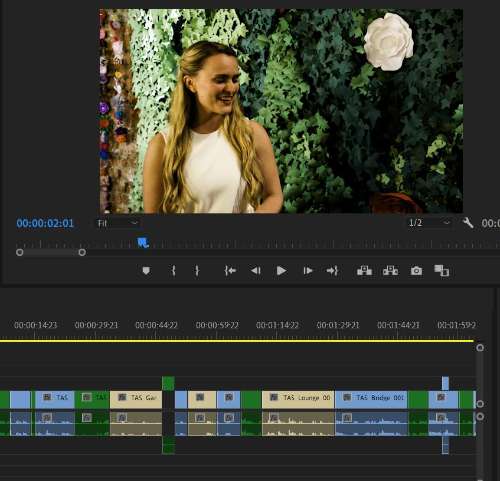Select the small green clip on upper video track
Image resolution: width=500 pixels, height=481 pixels.
click(168, 383)
